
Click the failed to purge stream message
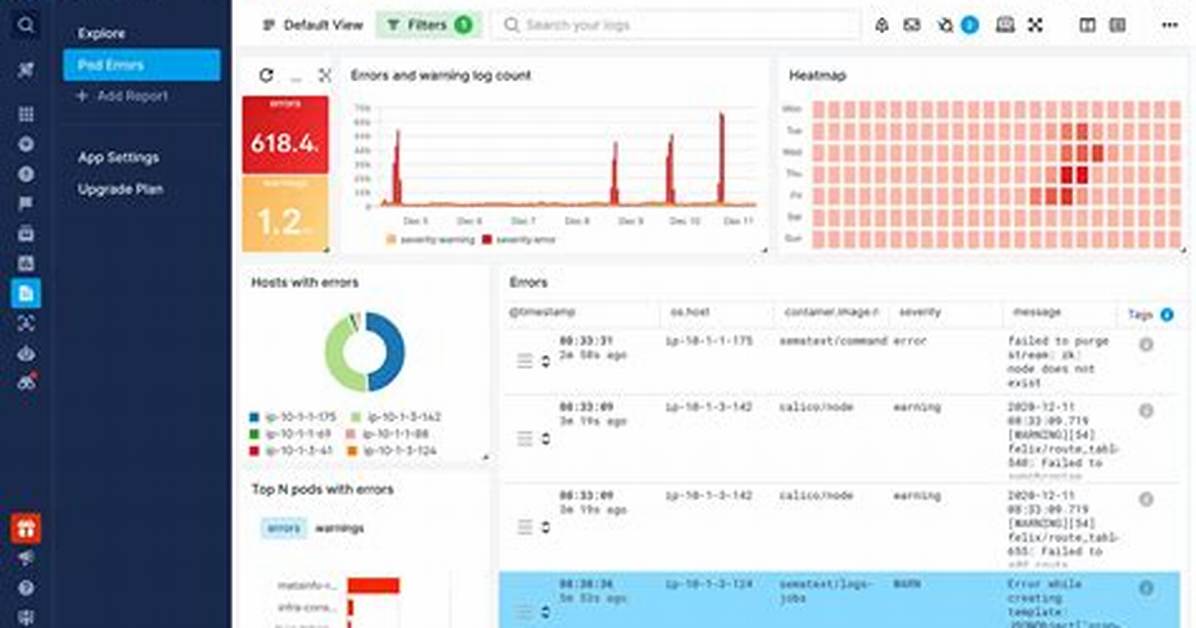pos(1058,362)
